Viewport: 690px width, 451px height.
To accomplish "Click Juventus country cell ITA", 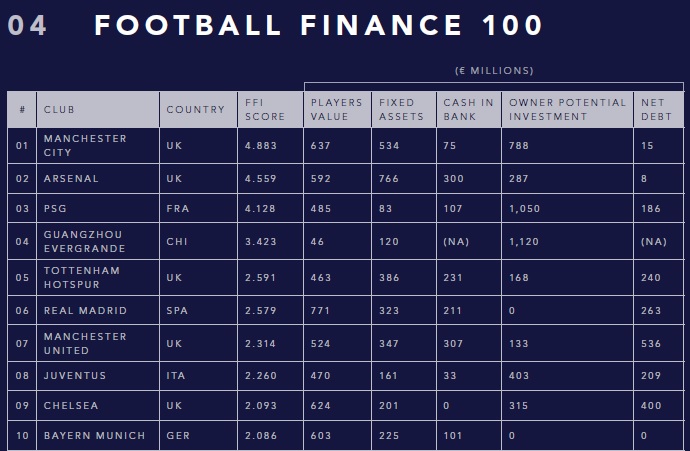I will point(198,376).
